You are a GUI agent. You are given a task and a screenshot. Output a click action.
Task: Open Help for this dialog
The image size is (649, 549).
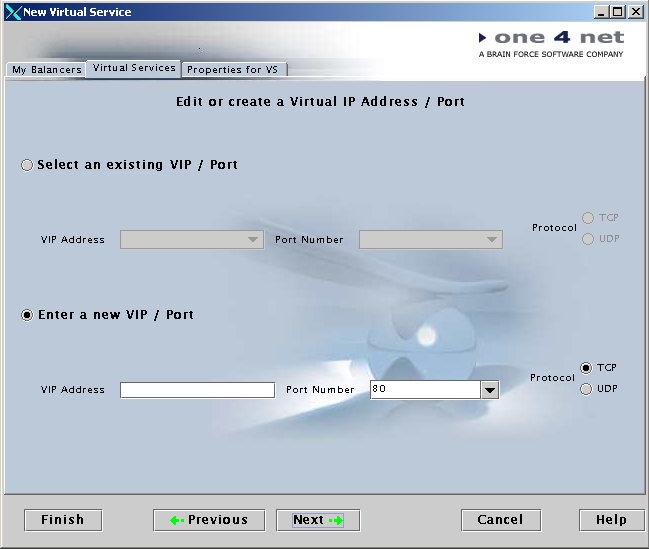pos(612,520)
